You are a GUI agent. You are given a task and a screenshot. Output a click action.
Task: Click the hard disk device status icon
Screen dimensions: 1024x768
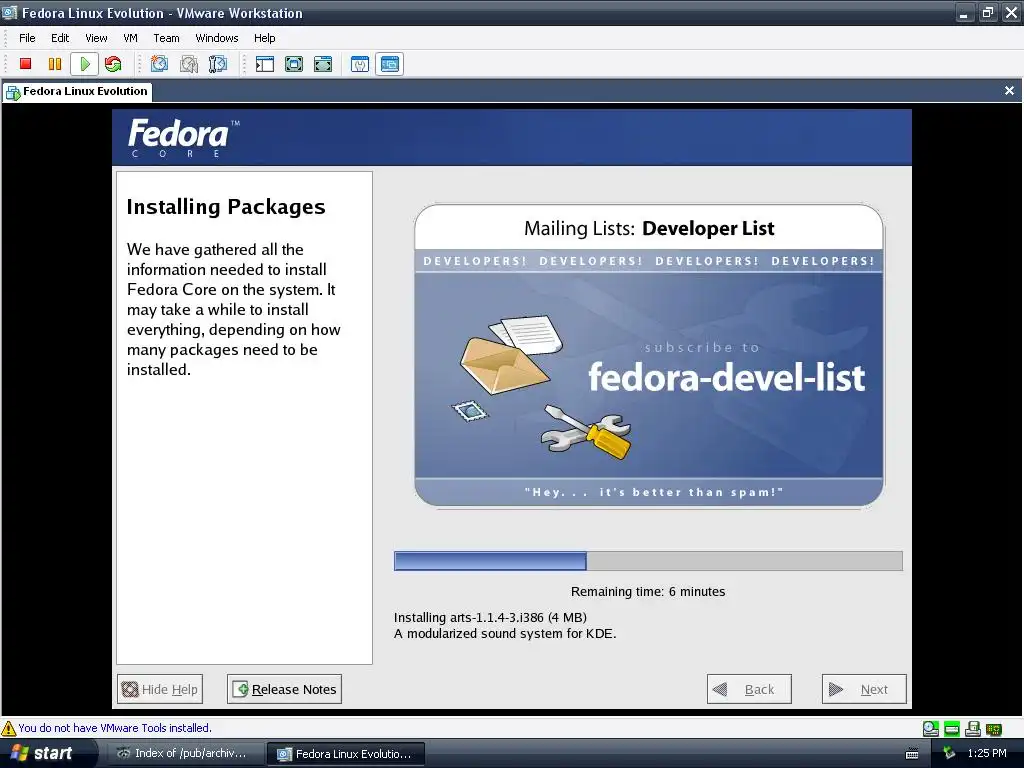(952, 728)
